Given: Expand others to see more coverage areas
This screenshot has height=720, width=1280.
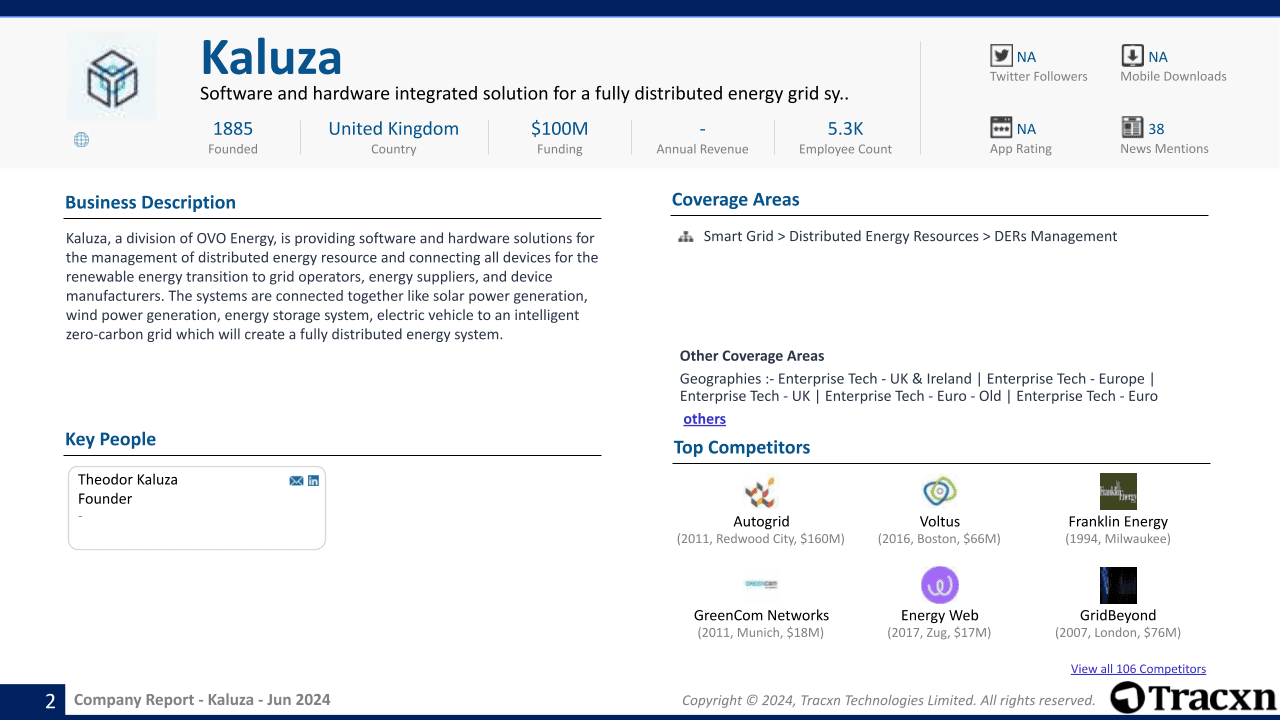Looking at the screenshot, I should 704,418.
